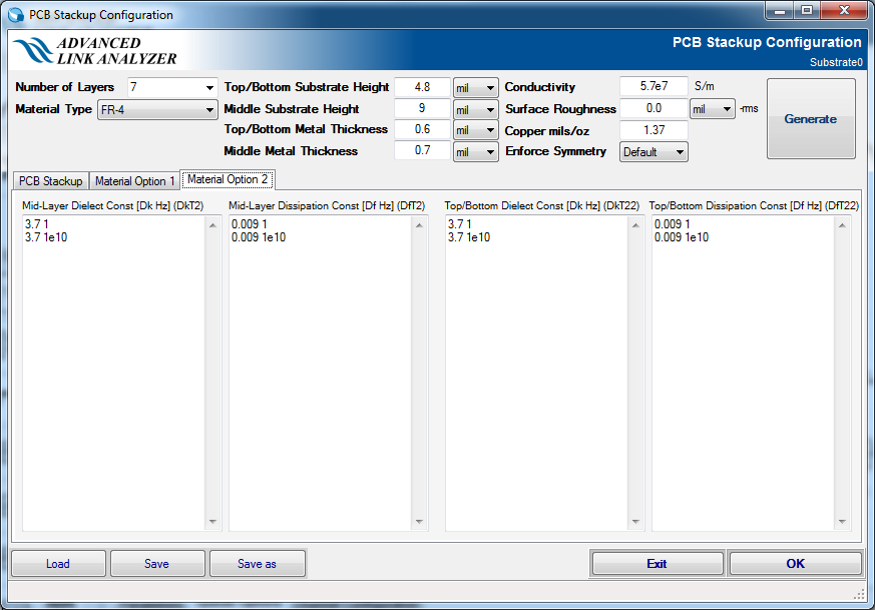This screenshot has width=875, height=610.
Task: Open Top/Bottom Substrate Height unit dropdown
Action: coord(475,88)
